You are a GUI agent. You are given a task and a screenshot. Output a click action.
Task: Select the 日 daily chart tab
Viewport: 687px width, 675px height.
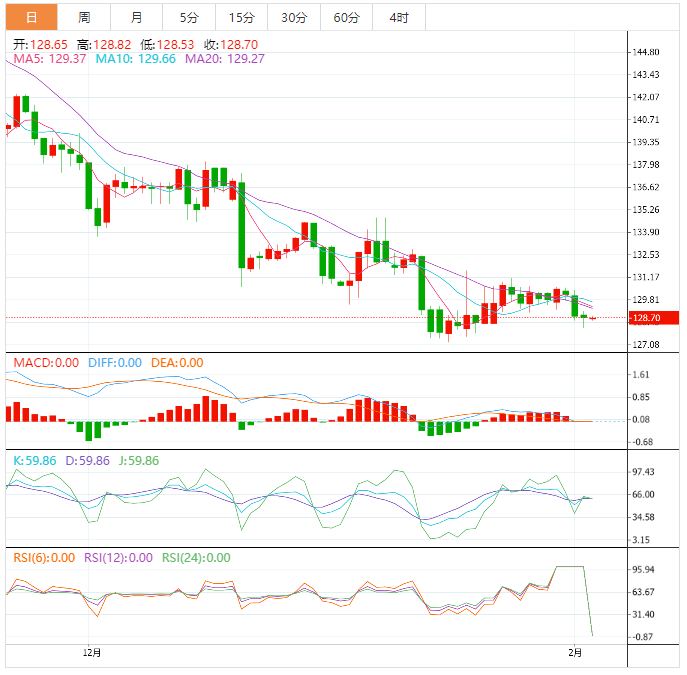pyautogui.click(x=32, y=18)
